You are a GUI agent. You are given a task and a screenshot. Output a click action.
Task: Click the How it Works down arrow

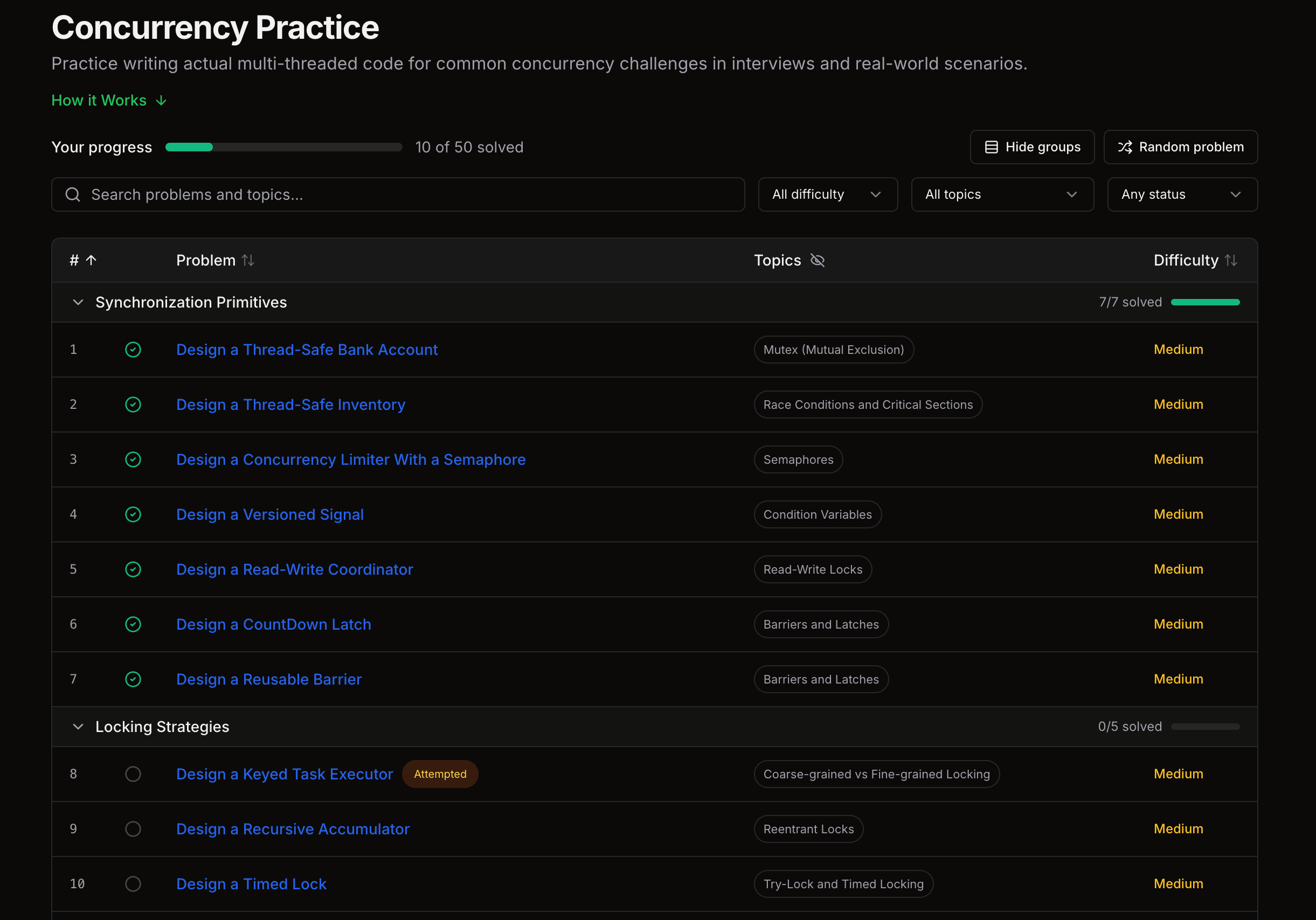(161, 100)
